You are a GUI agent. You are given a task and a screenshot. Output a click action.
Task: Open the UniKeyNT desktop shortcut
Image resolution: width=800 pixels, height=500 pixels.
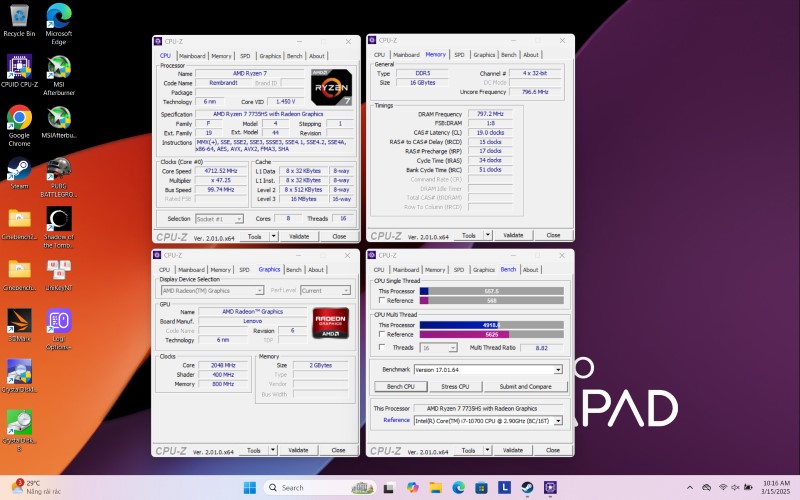tap(59, 275)
